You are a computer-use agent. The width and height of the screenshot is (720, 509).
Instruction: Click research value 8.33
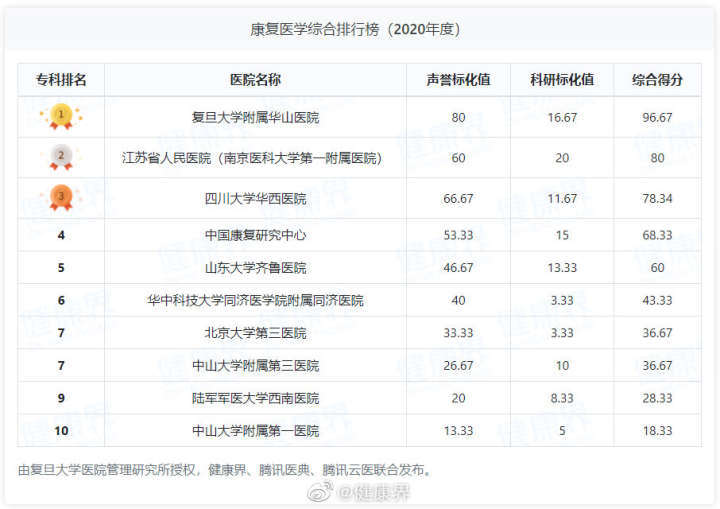click(562, 398)
